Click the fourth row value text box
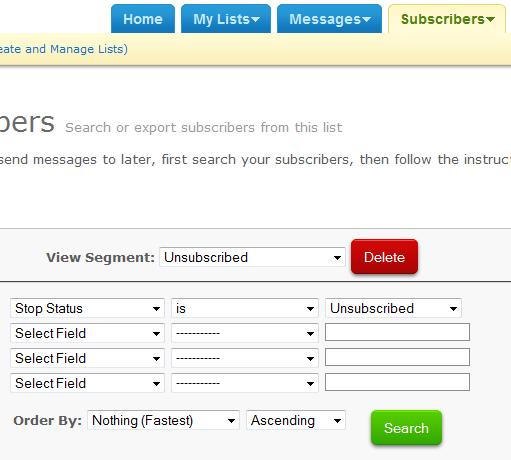 click(x=397, y=382)
